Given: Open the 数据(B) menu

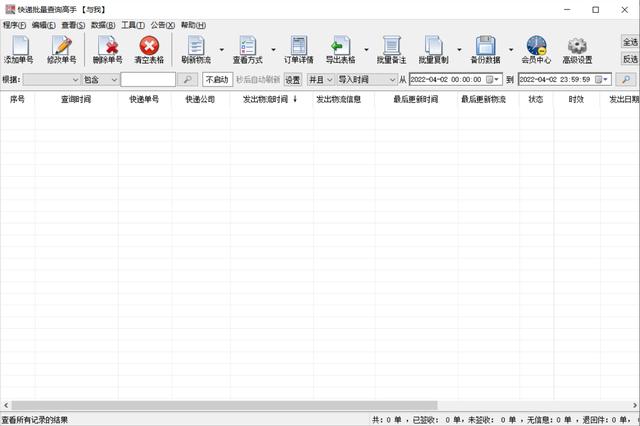Looking at the screenshot, I should pos(103,25).
